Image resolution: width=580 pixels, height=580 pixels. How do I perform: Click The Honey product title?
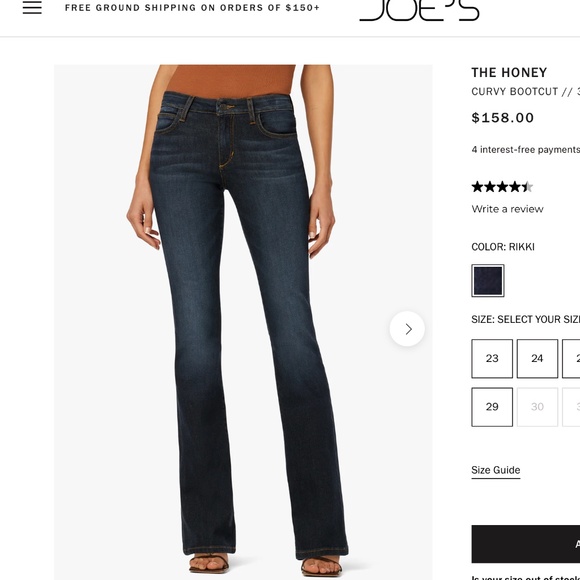[x=509, y=72]
